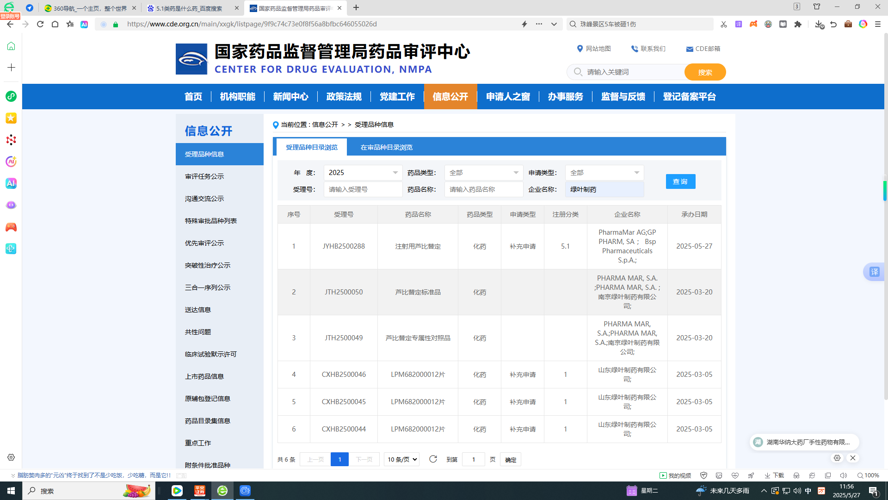Click the 药品名称 input field
888x500 pixels.
(483, 190)
